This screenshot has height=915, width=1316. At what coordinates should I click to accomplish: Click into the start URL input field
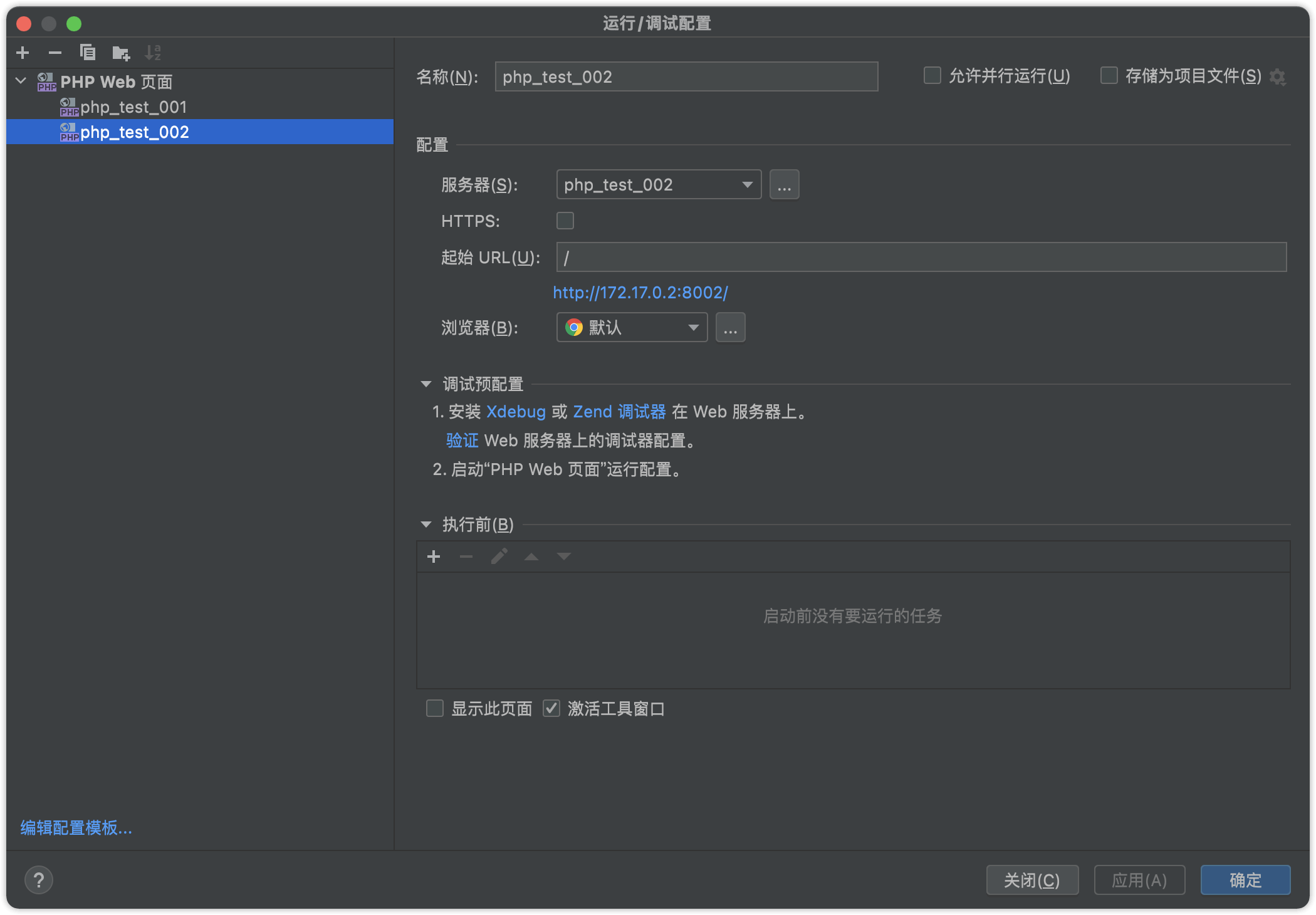click(921, 257)
